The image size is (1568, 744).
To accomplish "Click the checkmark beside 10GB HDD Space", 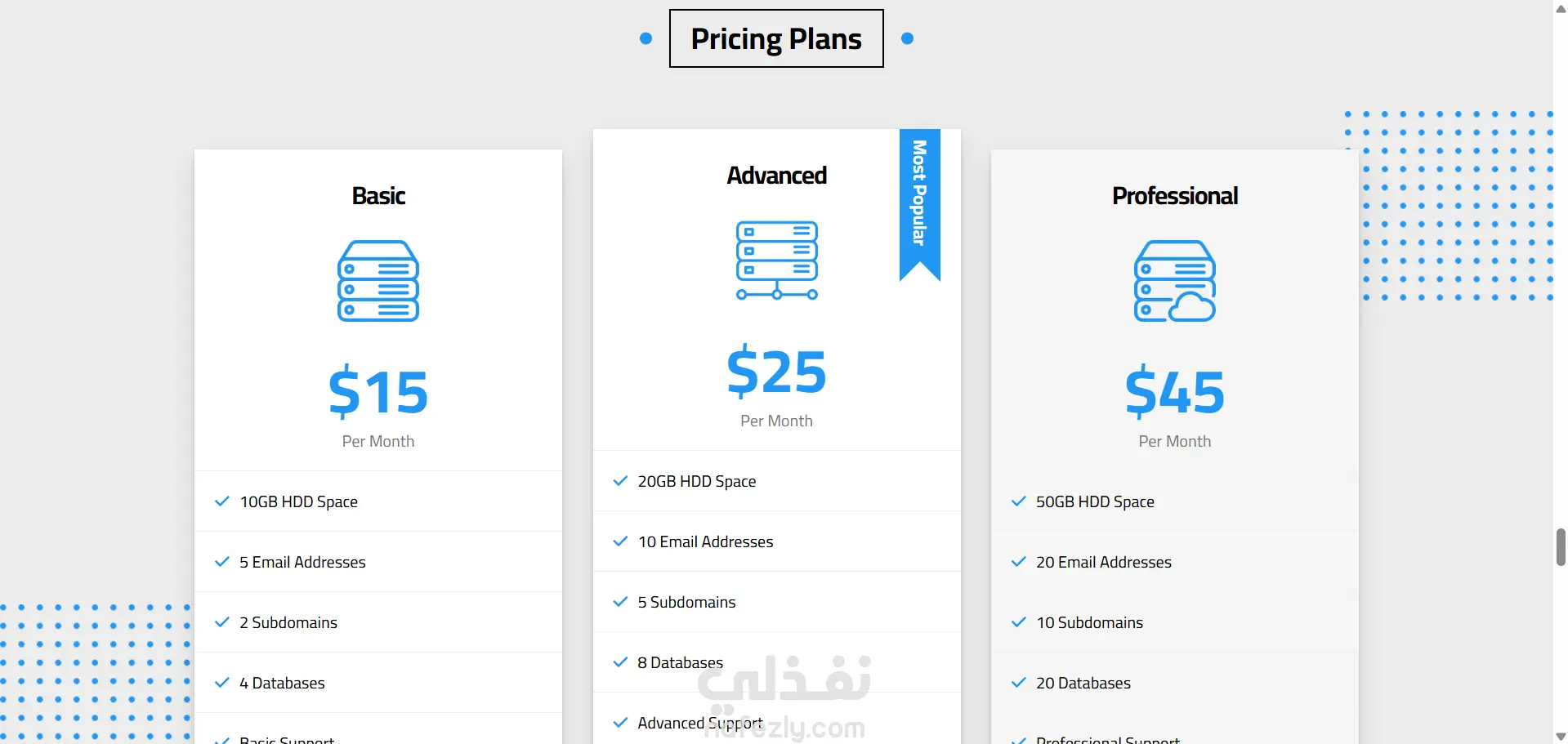I will 221,501.
